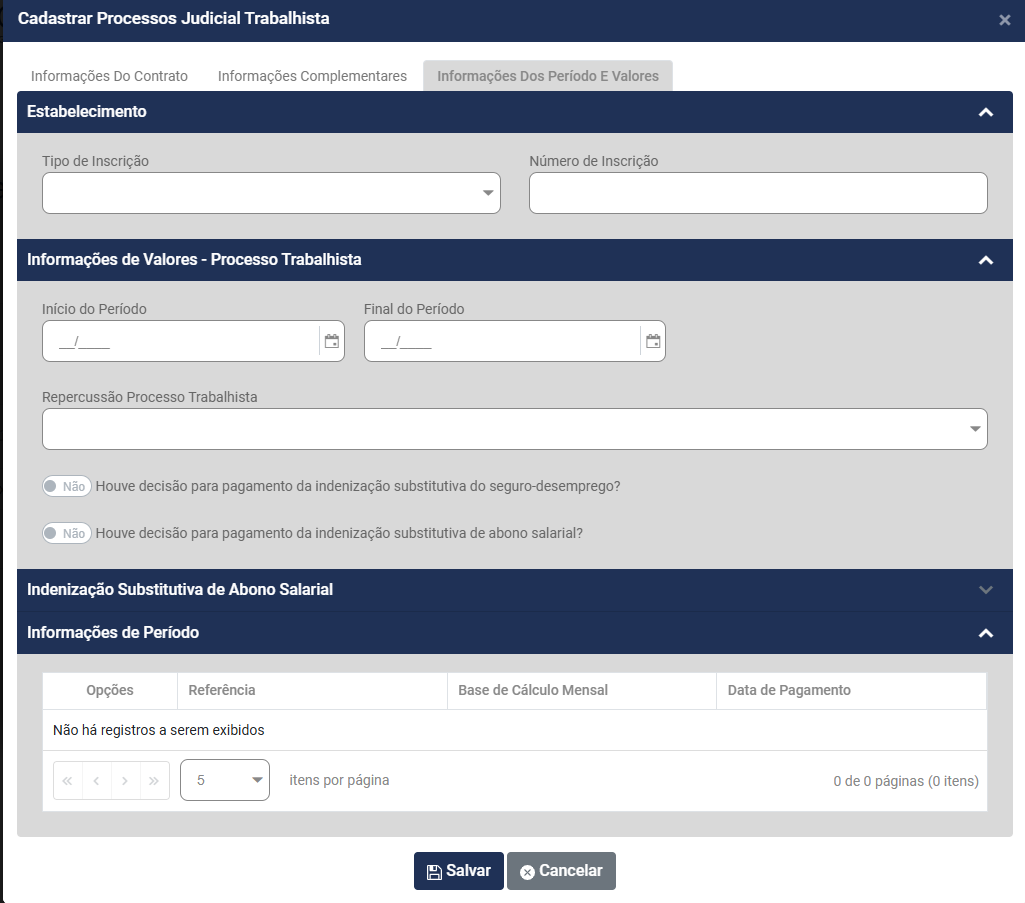This screenshot has width=1025, height=903.
Task: Go to first page of table
Action: (x=68, y=781)
